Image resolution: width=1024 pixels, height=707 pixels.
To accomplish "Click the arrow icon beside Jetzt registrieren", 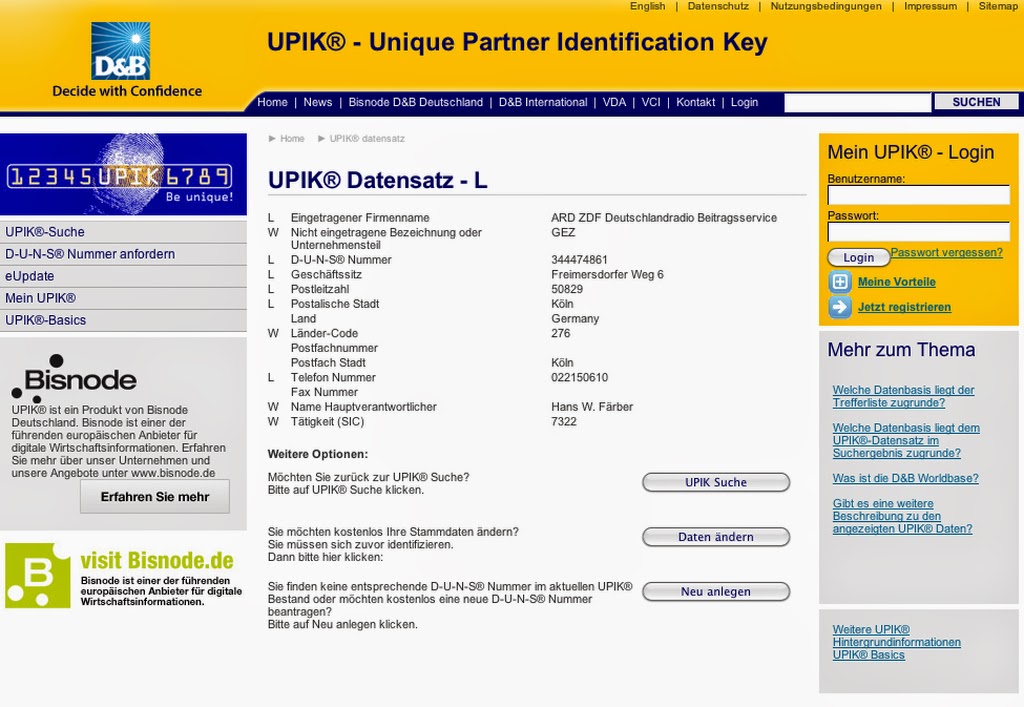I will [840, 307].
